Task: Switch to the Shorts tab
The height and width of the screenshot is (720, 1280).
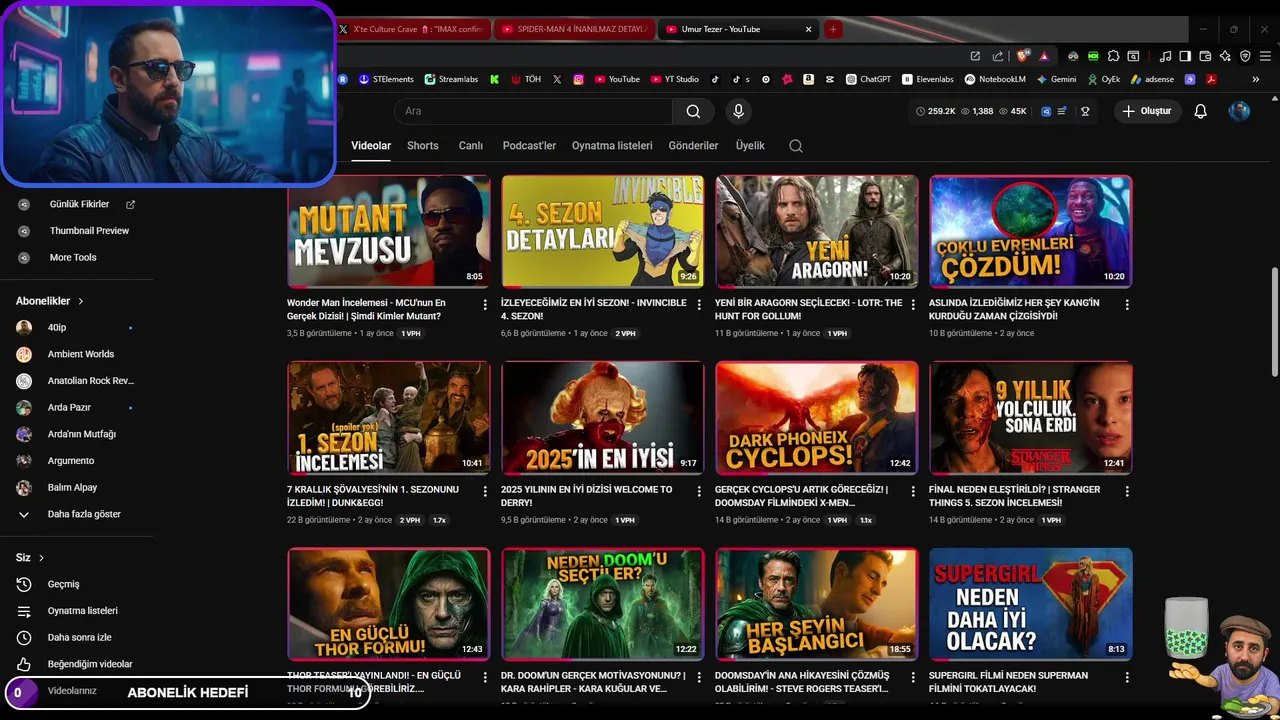Action: pyautogui.click(x=423, y=146)
